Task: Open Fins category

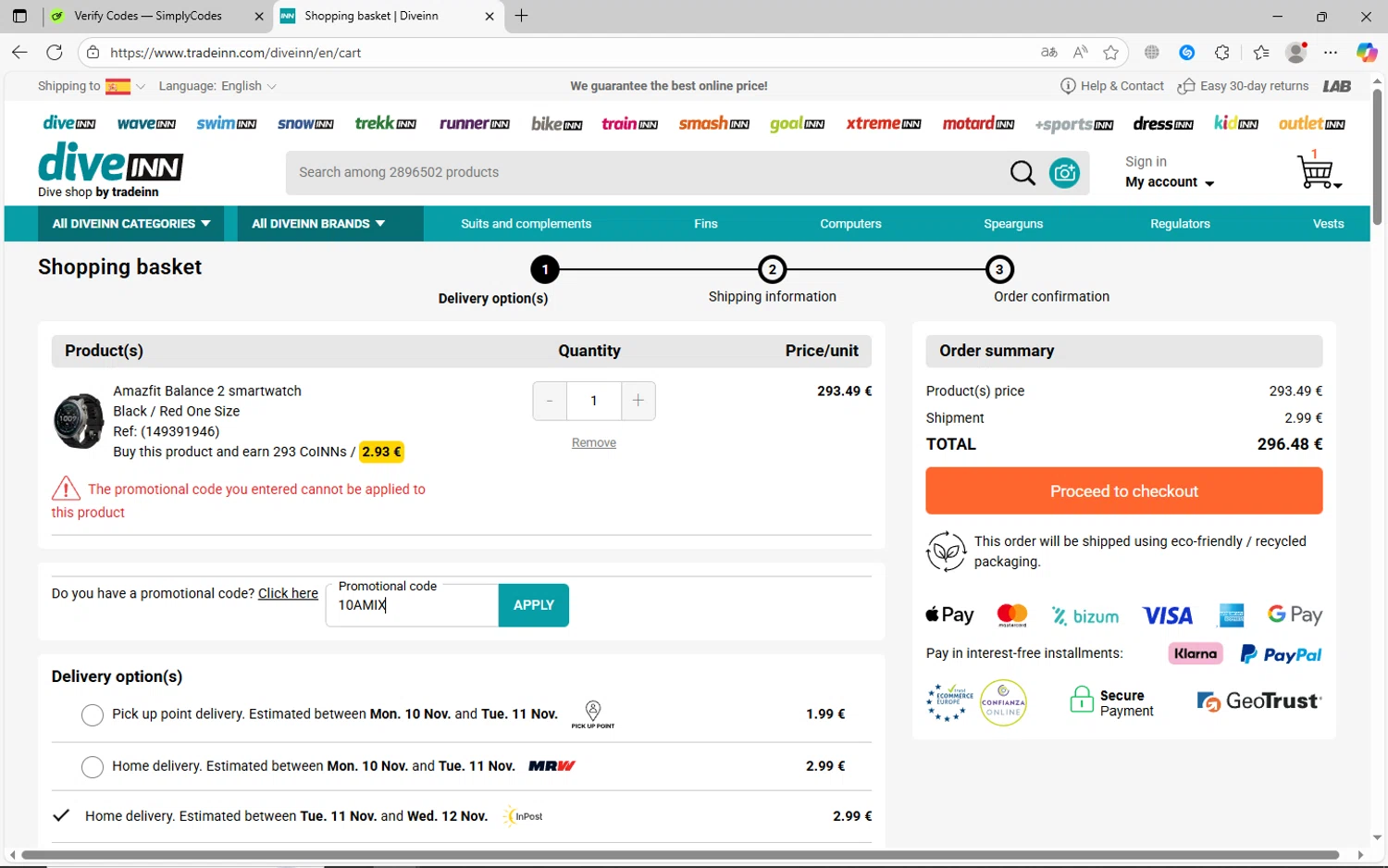Action: (706, 224)
